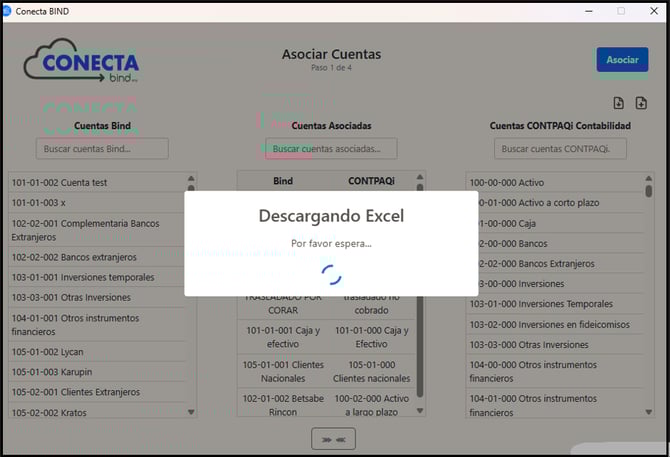Click Cuentas Bind list scroll up arrow

tap(191, 178)
